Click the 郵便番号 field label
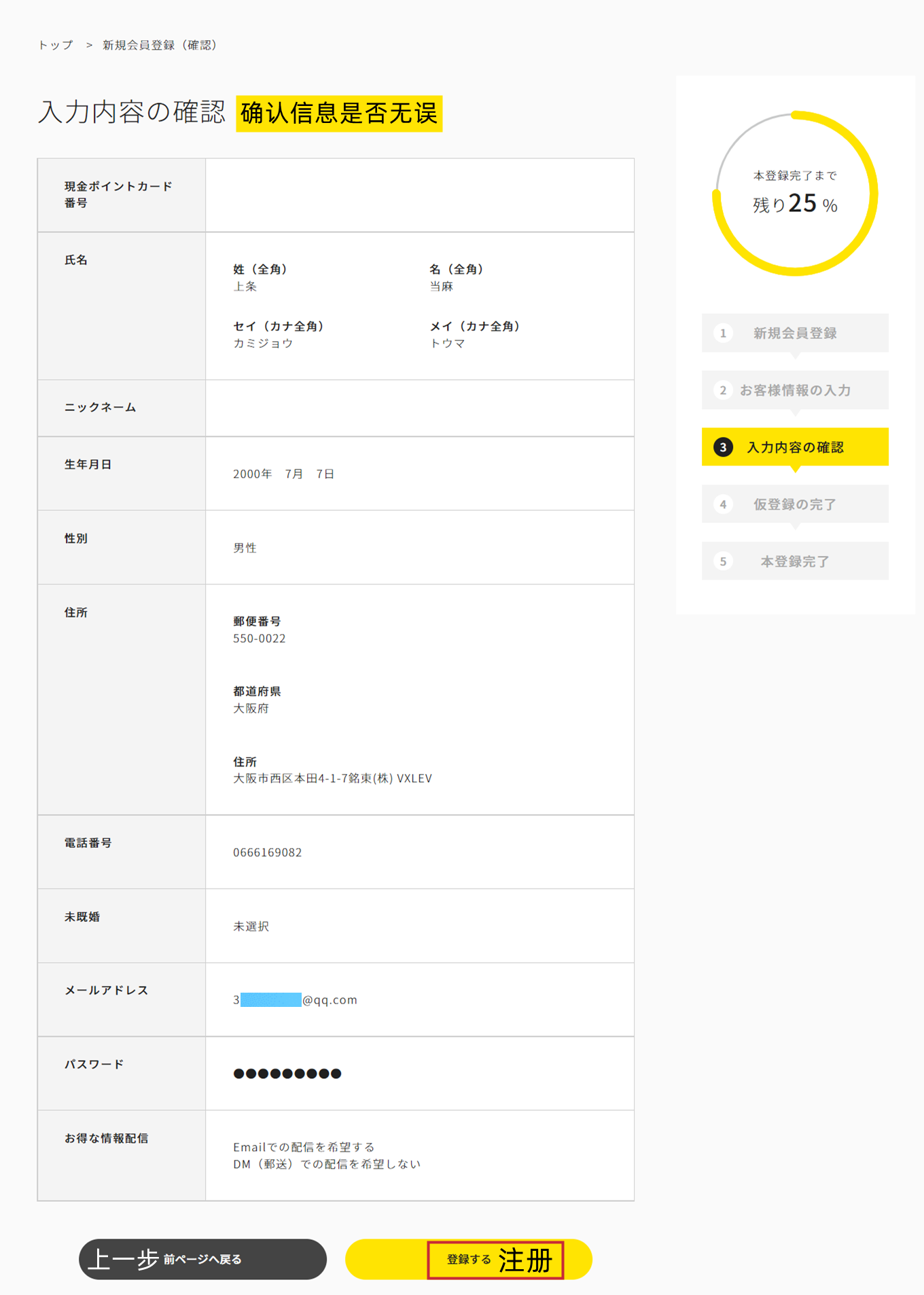The width and height of the screenshot is (924, 1295). (257, 622)
